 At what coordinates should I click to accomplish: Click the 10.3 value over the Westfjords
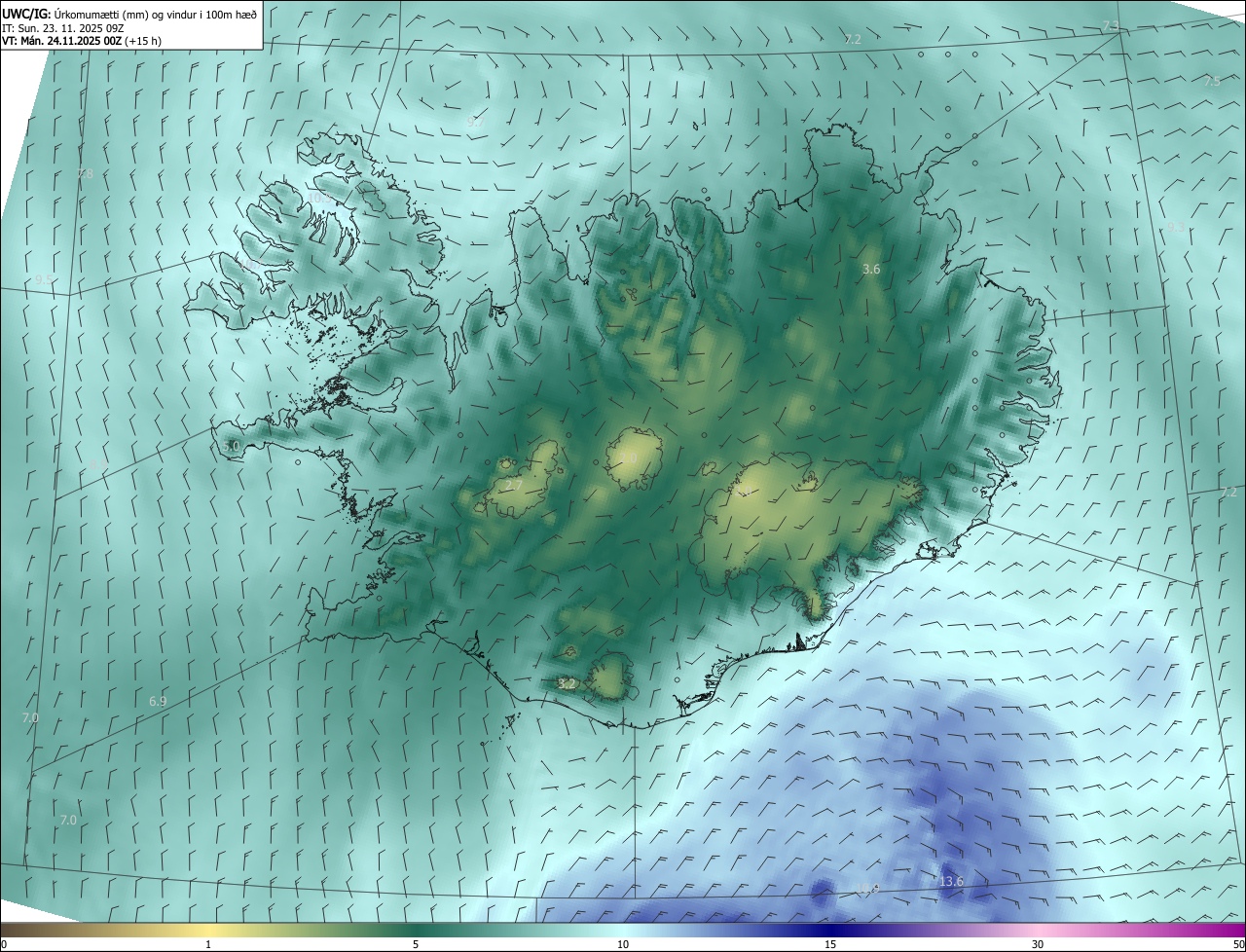(318, 198)
